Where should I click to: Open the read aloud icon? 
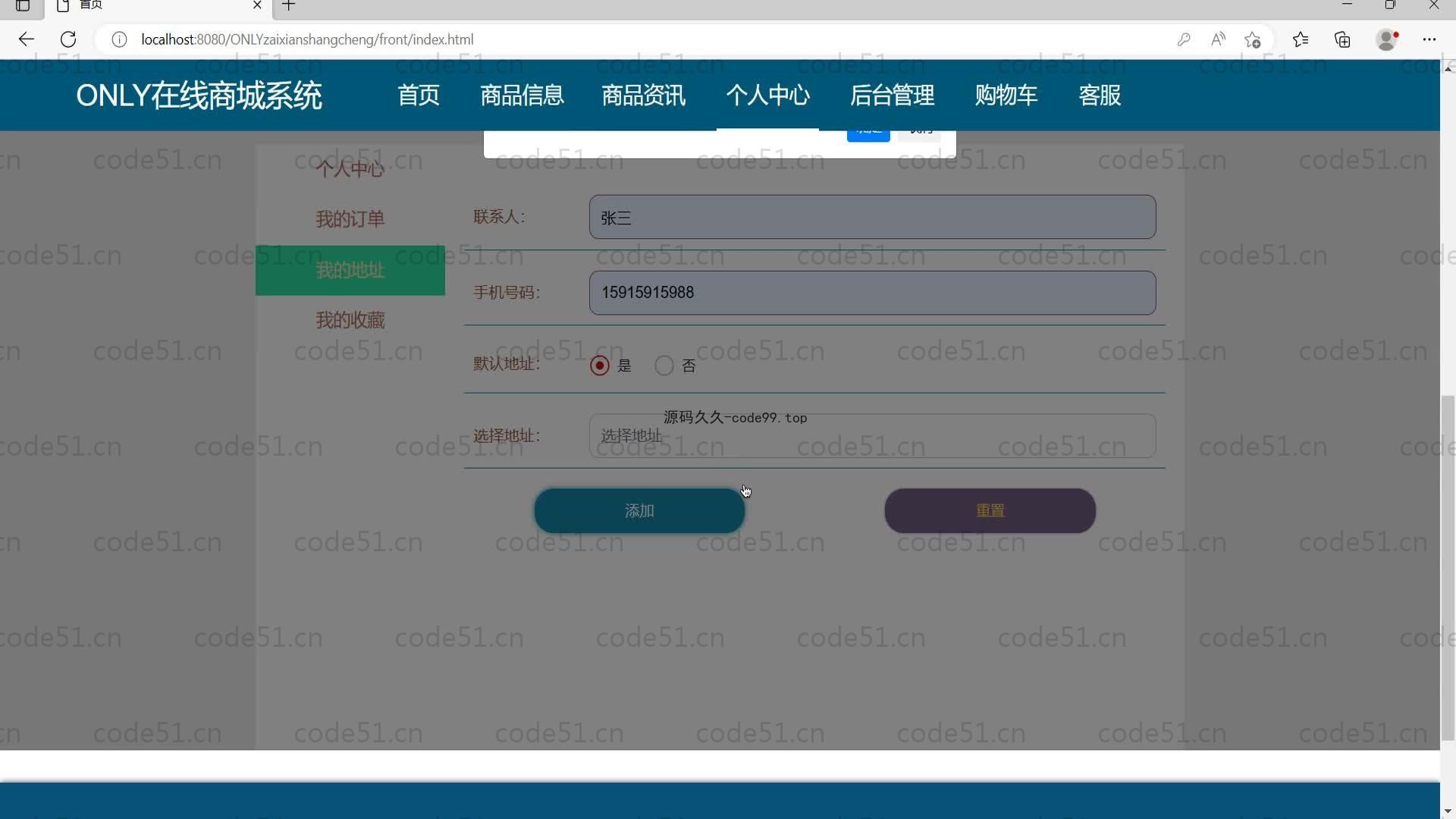[x=1218, y=39]
